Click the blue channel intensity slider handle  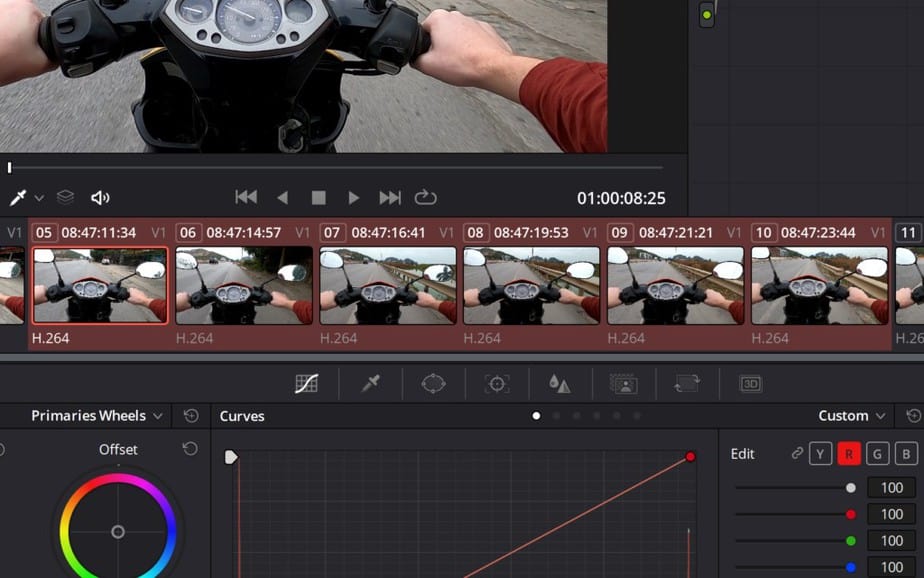[x=851, y=567]
